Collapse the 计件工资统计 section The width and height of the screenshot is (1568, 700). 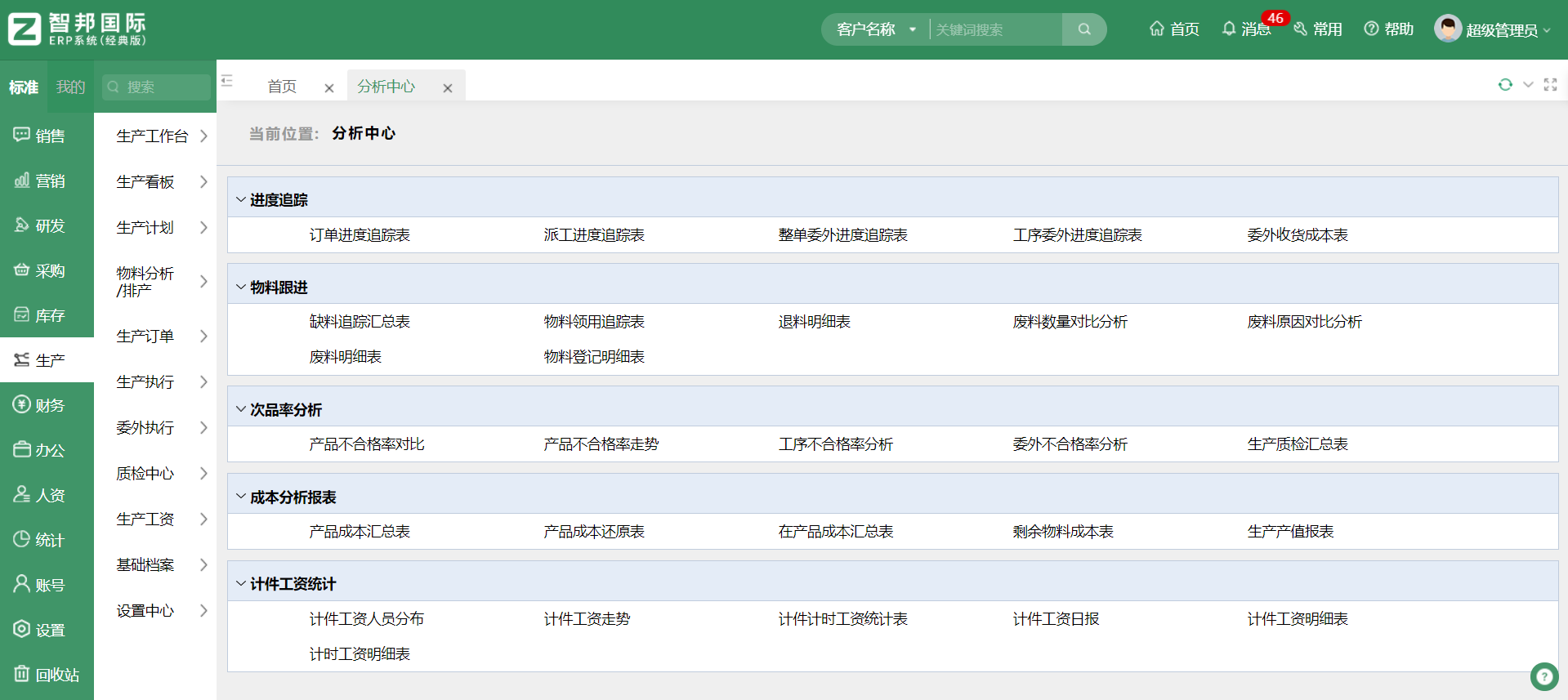(241, 583)
